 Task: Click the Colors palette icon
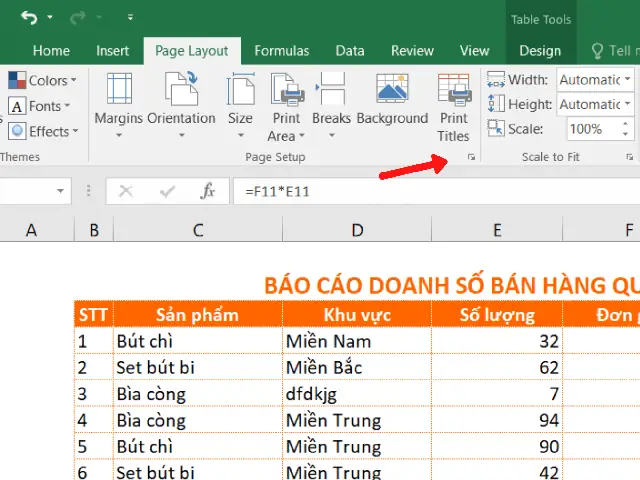(x=17, y=80)
